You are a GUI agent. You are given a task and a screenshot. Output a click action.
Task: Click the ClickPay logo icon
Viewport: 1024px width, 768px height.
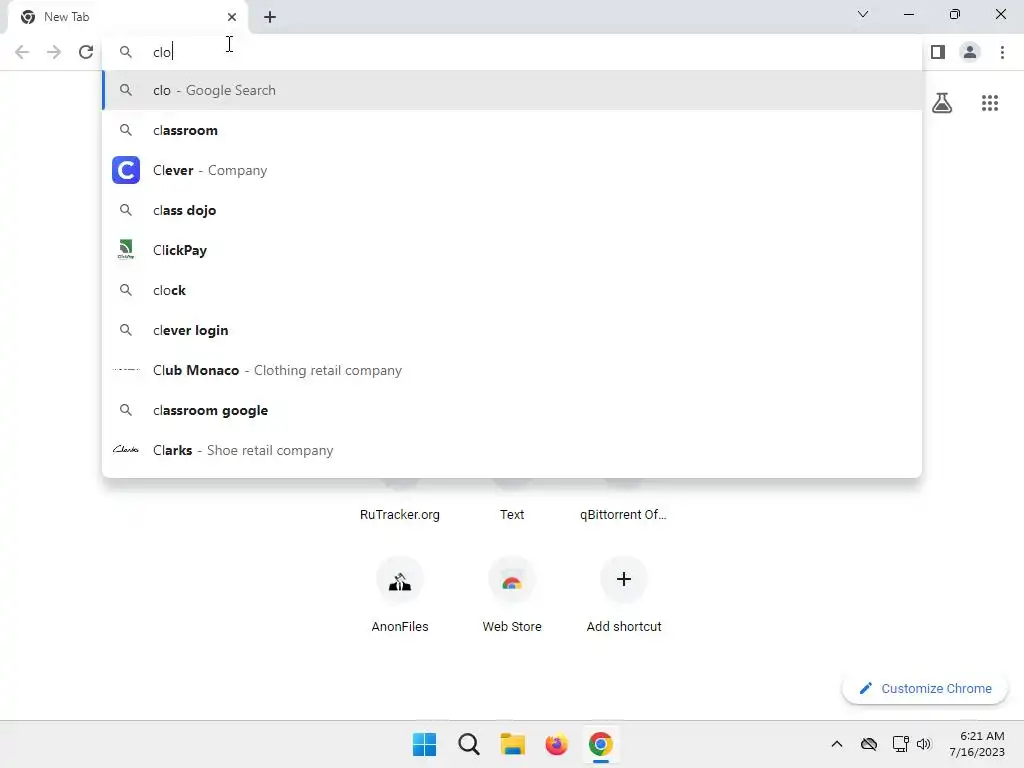(x=126, y=249)
